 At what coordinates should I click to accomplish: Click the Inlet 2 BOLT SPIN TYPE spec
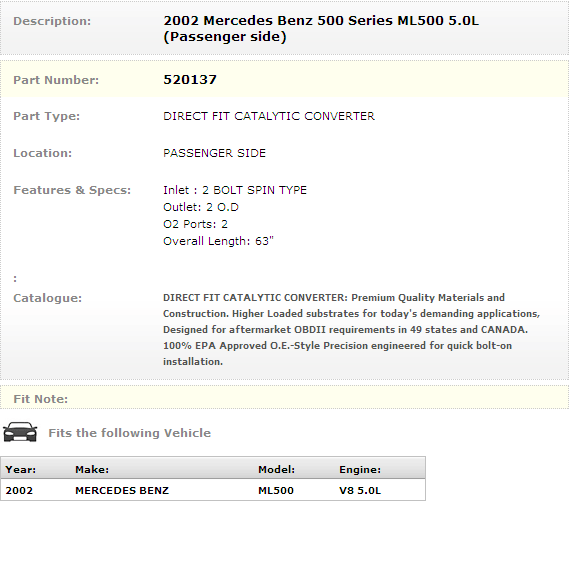tap(235, 190)
